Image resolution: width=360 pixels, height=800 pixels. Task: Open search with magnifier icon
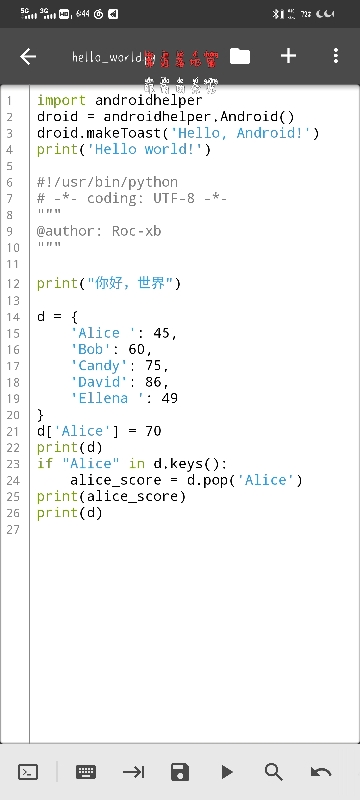274,772
